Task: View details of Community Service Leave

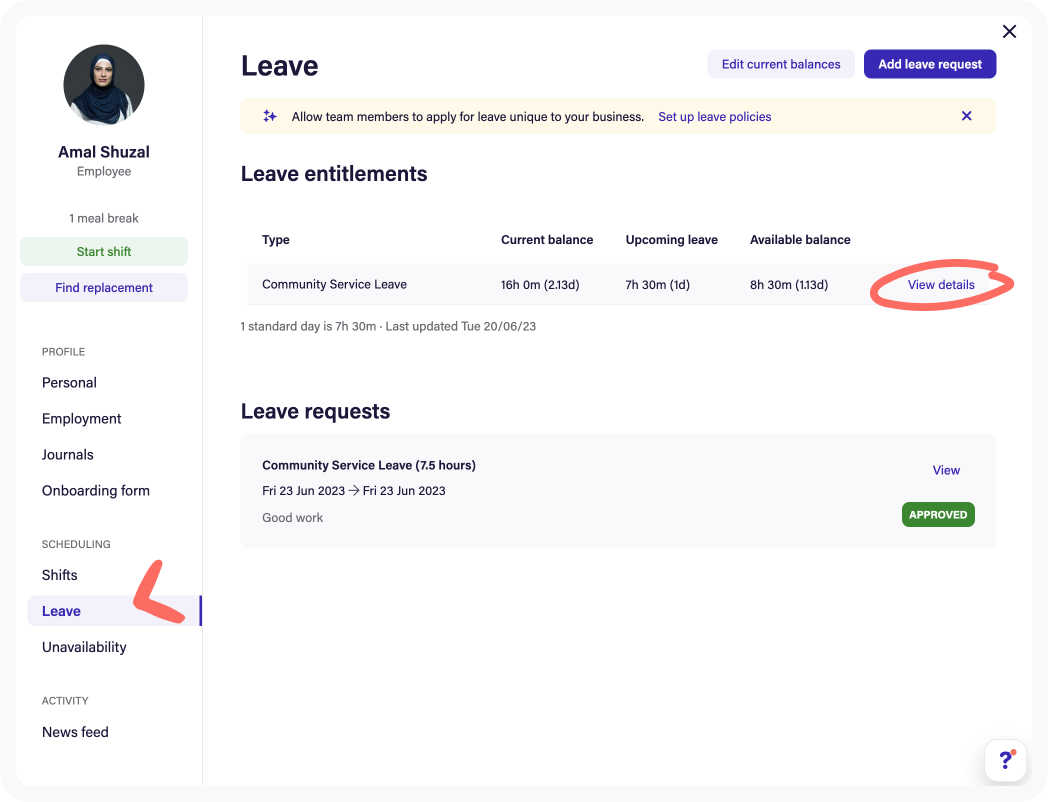Action: tap(941, 285)
